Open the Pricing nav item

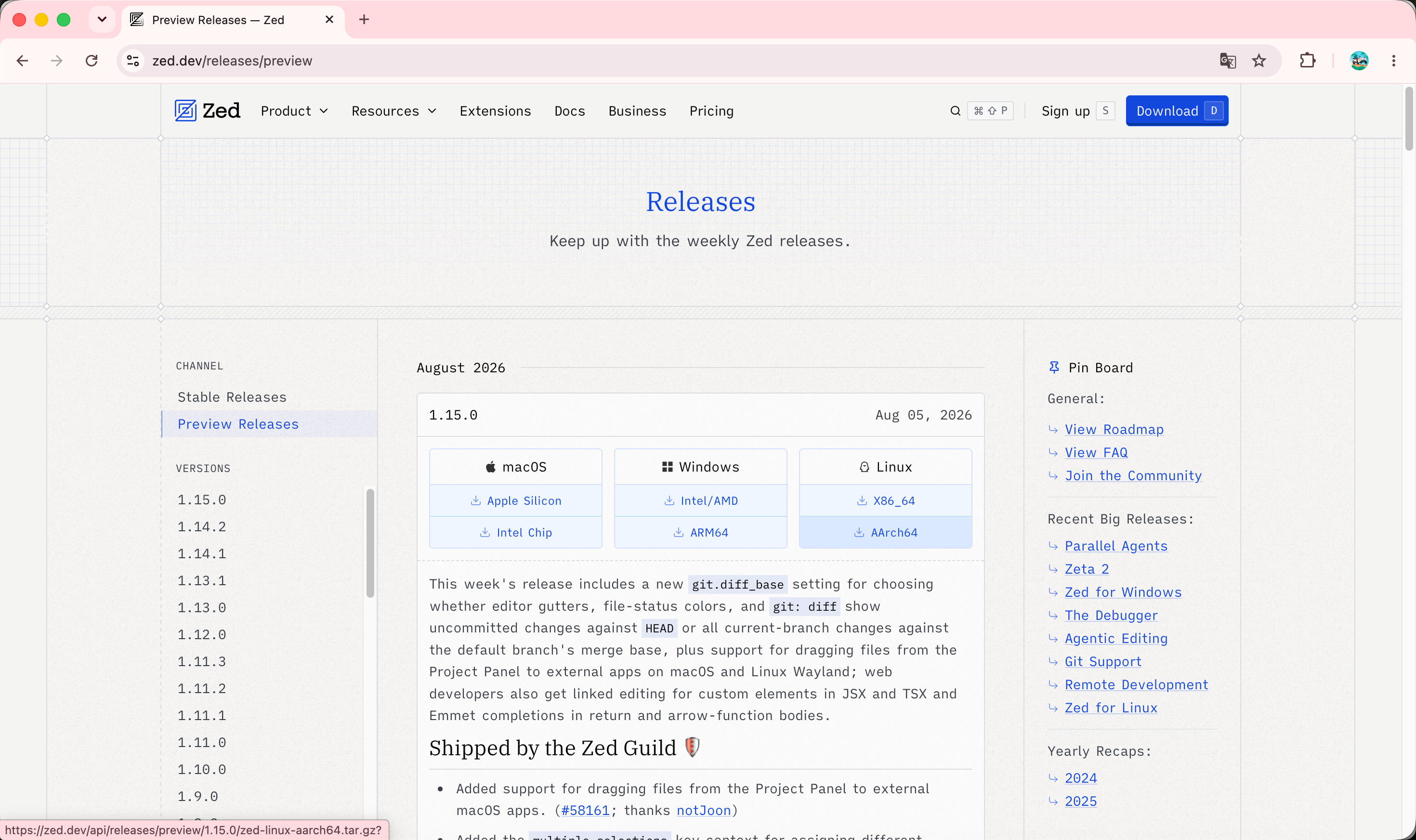[711, 111]
